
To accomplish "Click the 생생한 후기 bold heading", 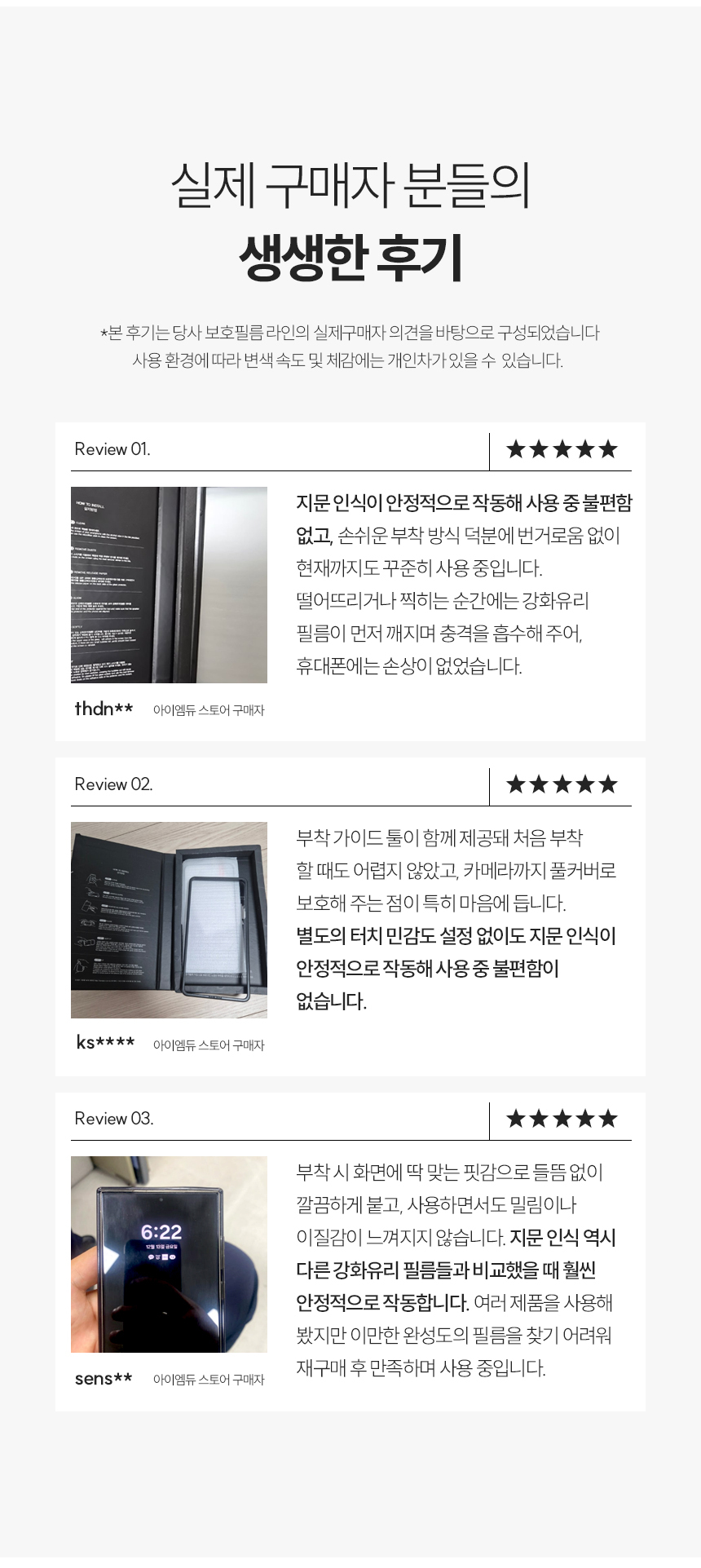I will click(x=350, y=258).
